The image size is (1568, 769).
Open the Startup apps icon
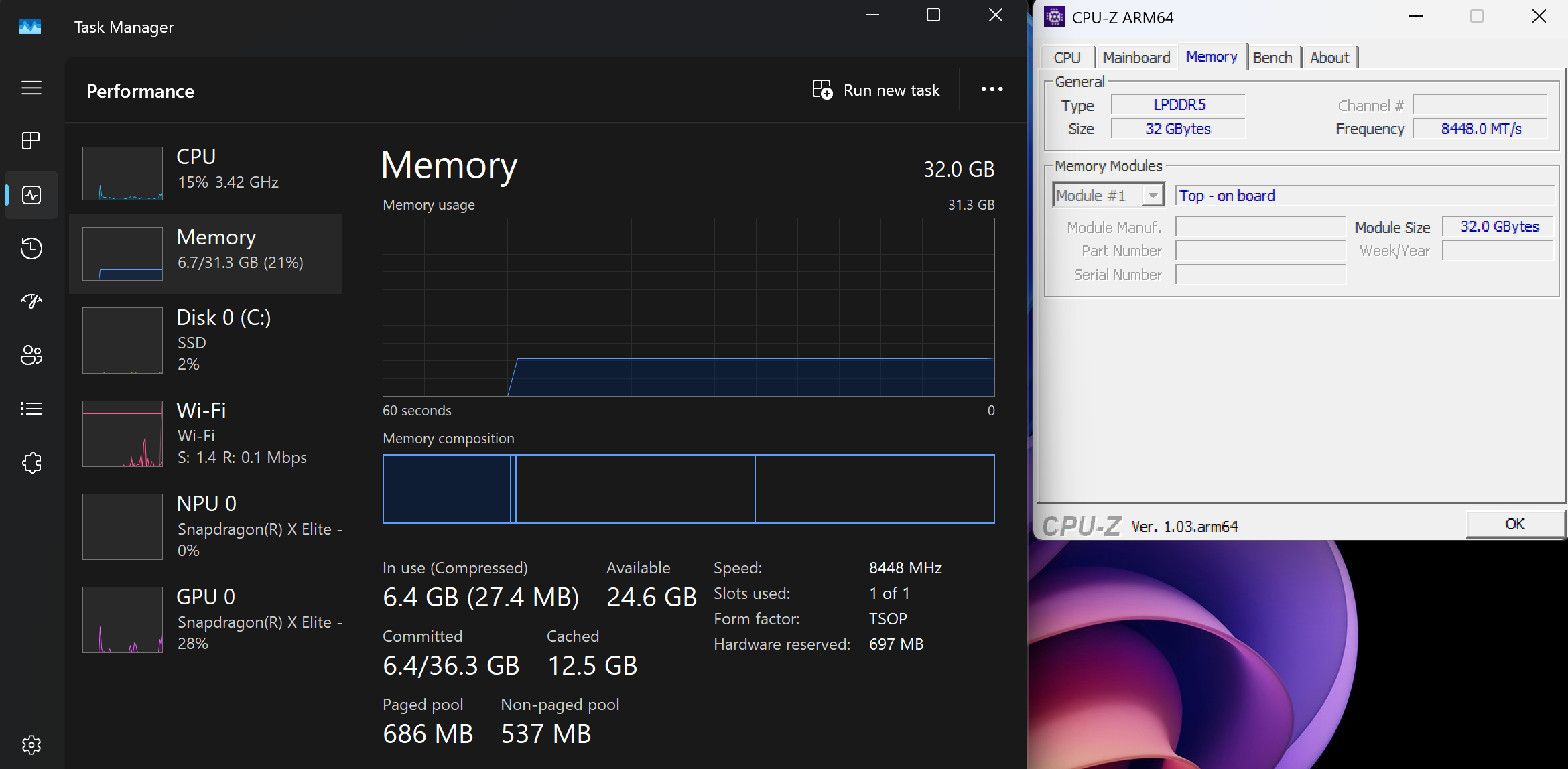(31, 301)
